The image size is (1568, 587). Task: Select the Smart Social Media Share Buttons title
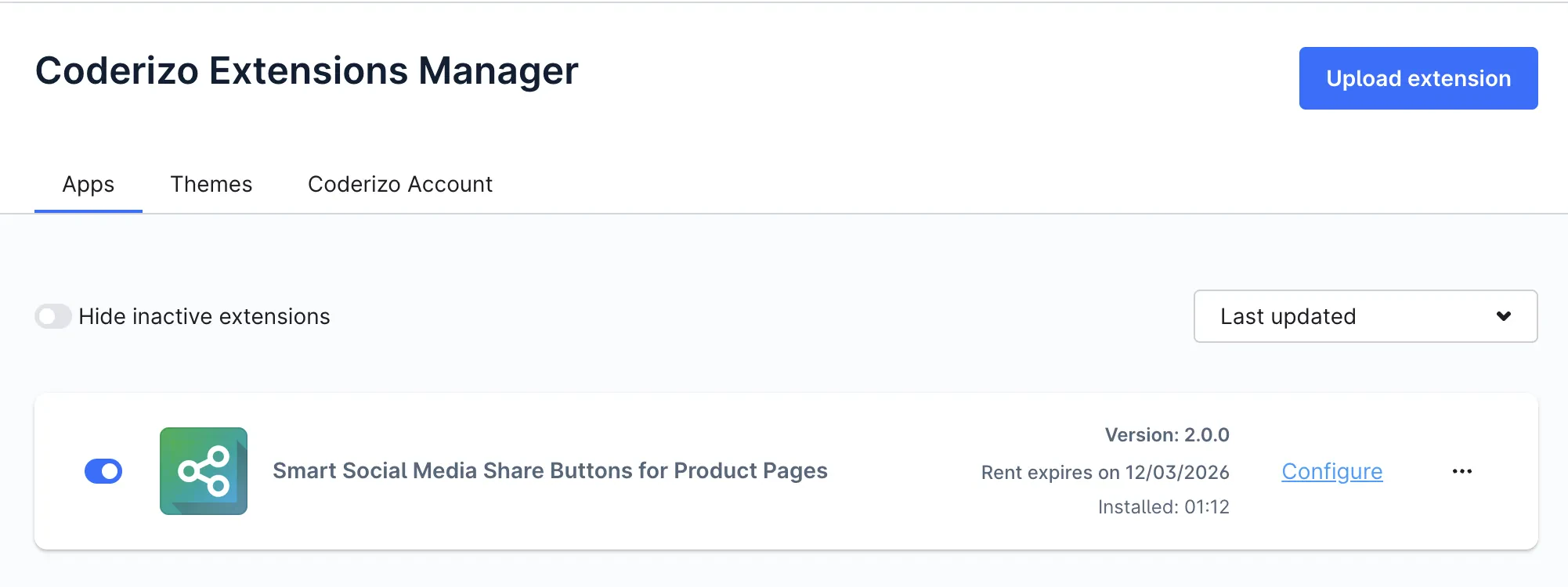pyautogui.click(x=550, y=471)
